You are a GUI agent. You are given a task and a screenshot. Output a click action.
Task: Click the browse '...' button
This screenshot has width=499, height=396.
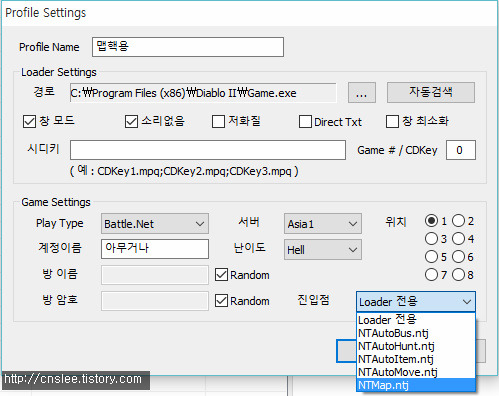[x=362, y=93]
